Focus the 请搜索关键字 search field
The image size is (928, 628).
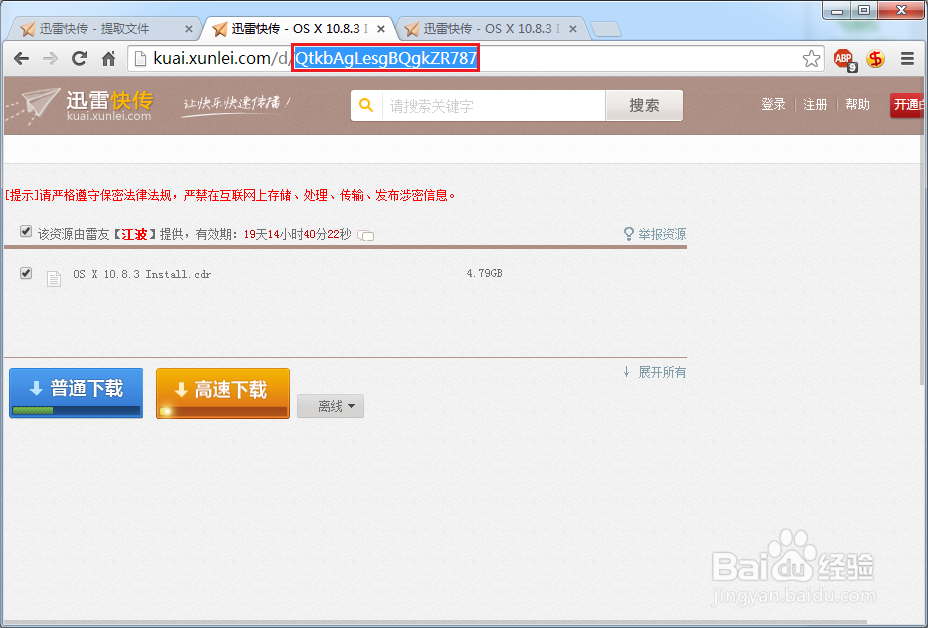[x=494, y=105]
